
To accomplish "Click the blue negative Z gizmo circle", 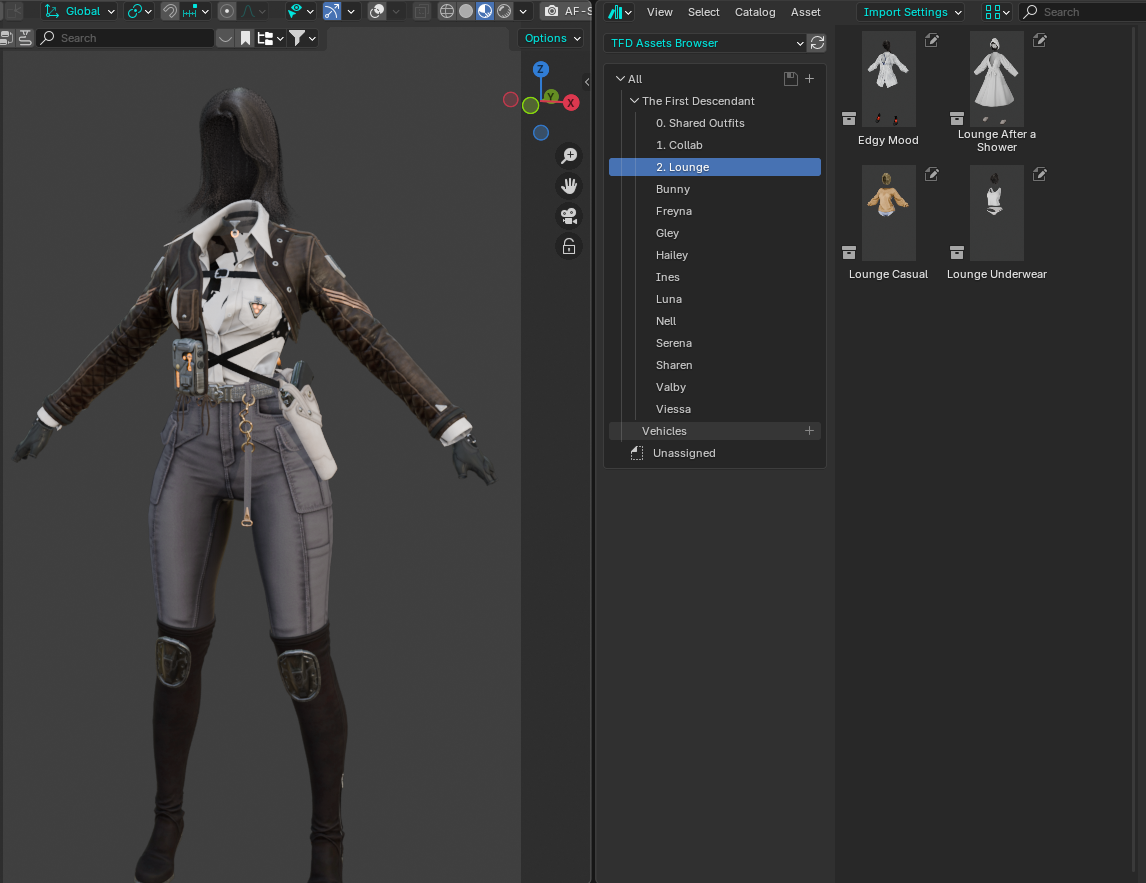I will point(541,132).
